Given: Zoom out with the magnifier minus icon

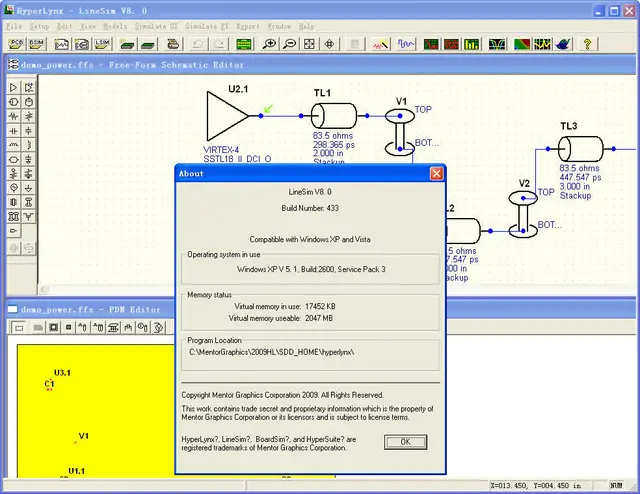Looking at the screenshot, I should click(x=289, y=44).
